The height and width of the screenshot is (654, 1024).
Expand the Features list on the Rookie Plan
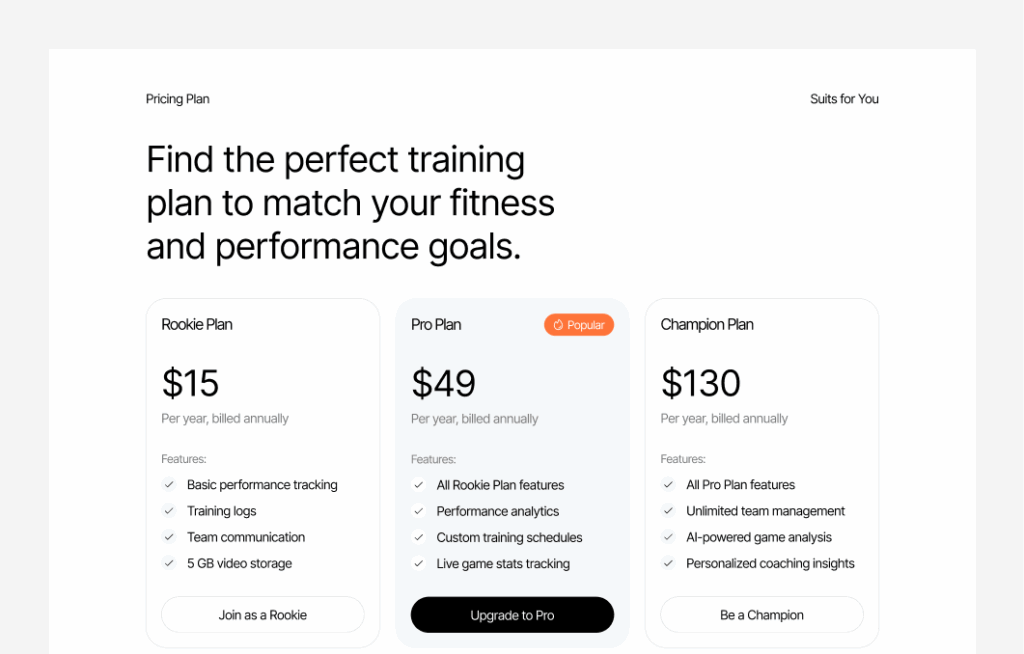pos(183,459)
